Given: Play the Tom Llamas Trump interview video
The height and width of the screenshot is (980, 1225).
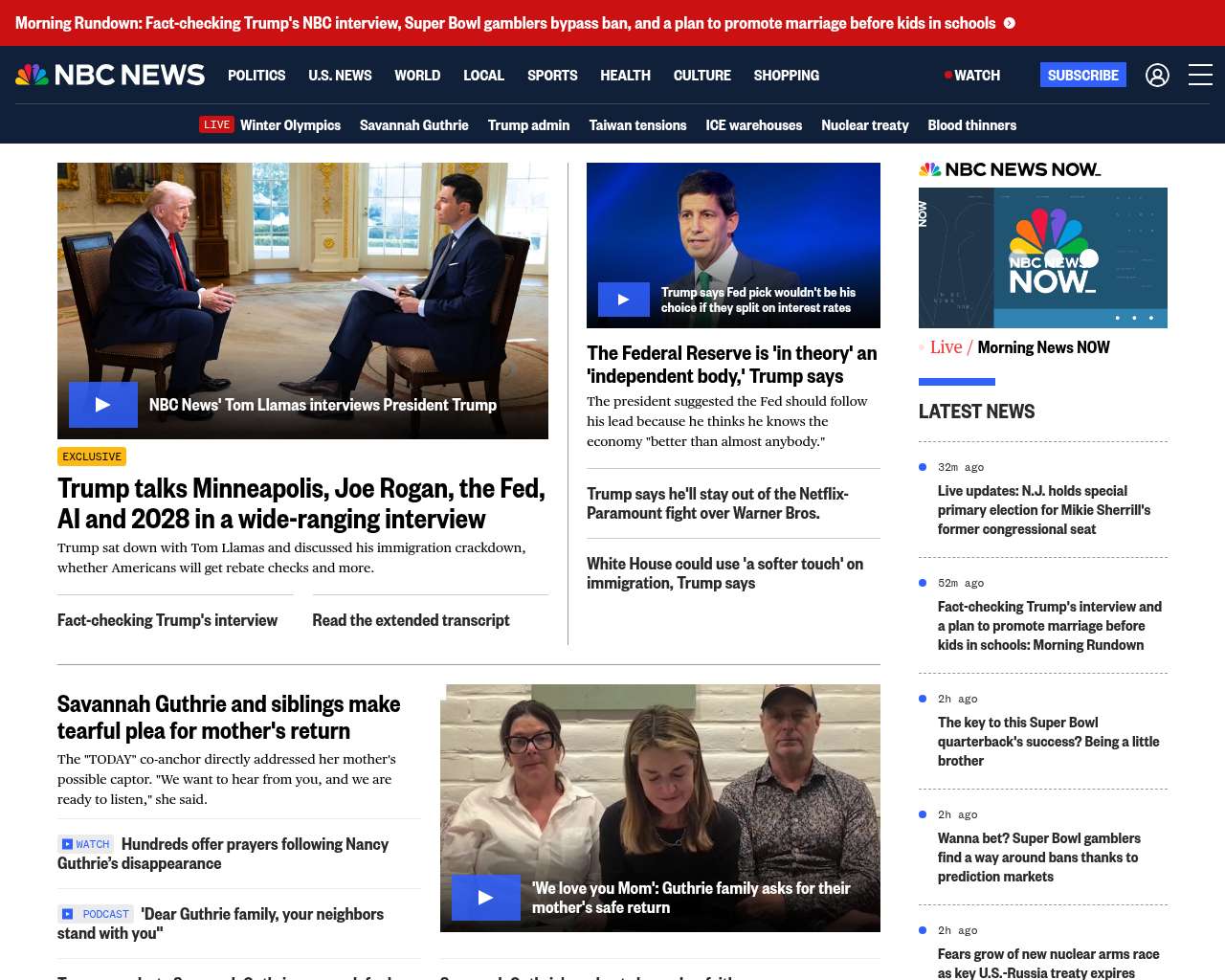Looking at the screenshot, I should tap(103, 405).
